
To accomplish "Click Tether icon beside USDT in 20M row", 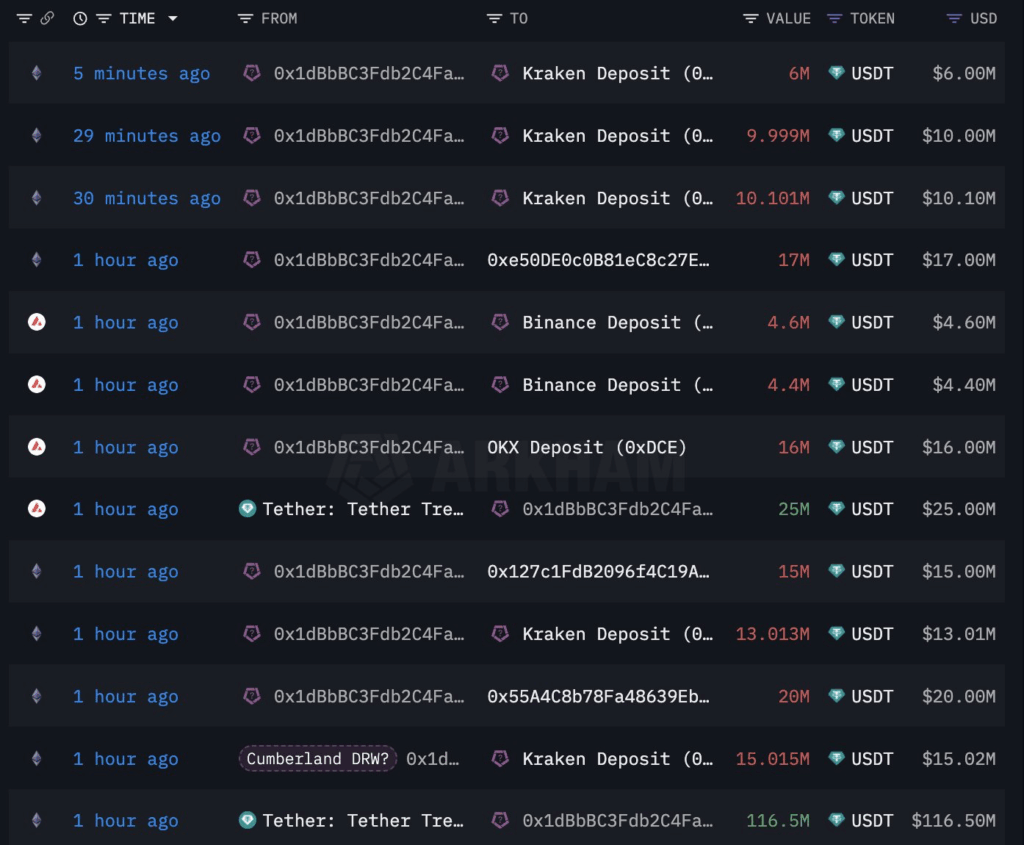I will [836, 695].
